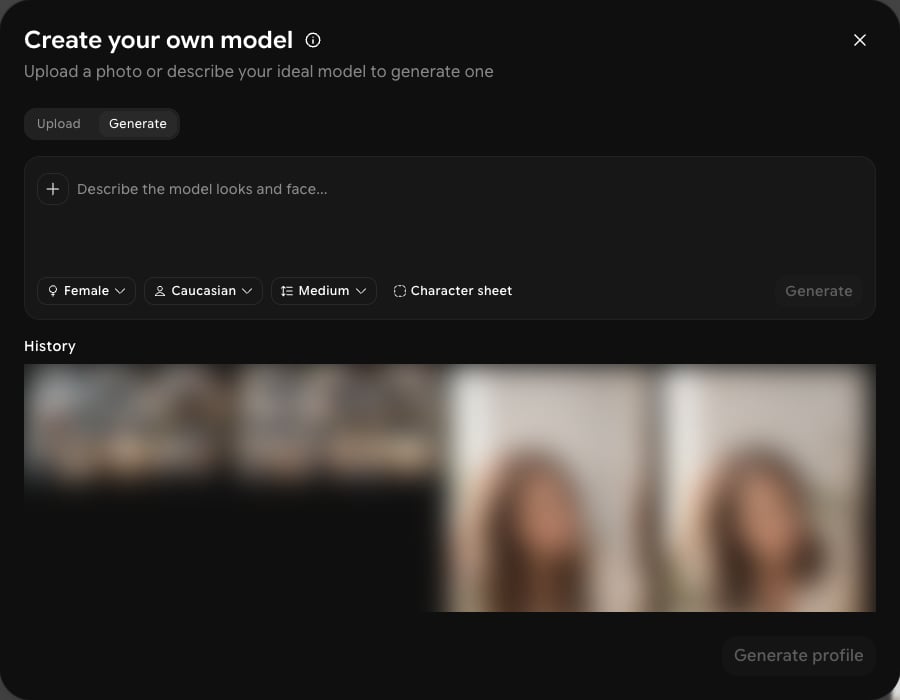Click the Generate profile button
The image size is (900, 700).
pos(798,655)
